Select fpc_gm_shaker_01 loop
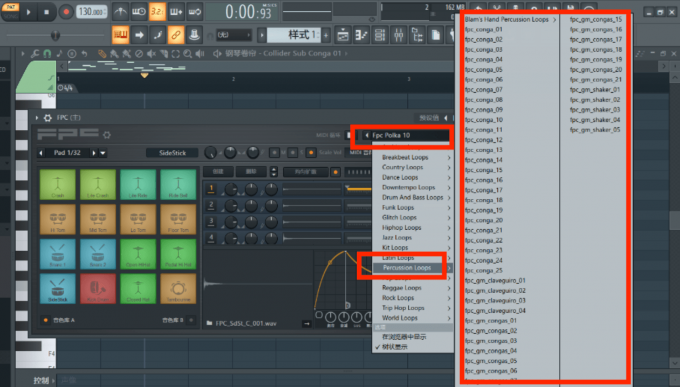Screen dimensions: 680x387 tap(595, 90)
